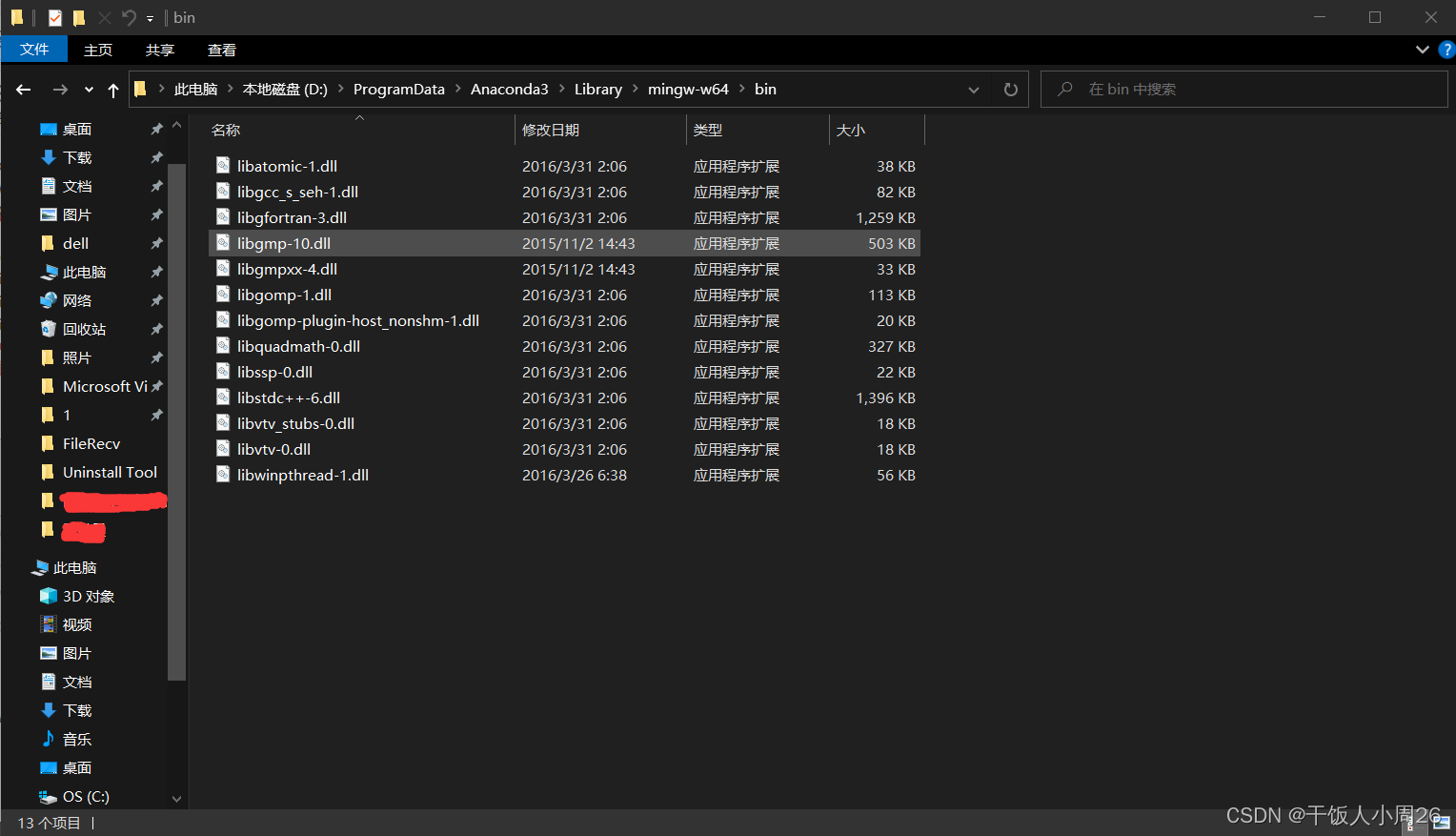
Task: Open the Help question mark icon
Action: click(1446, 50)
